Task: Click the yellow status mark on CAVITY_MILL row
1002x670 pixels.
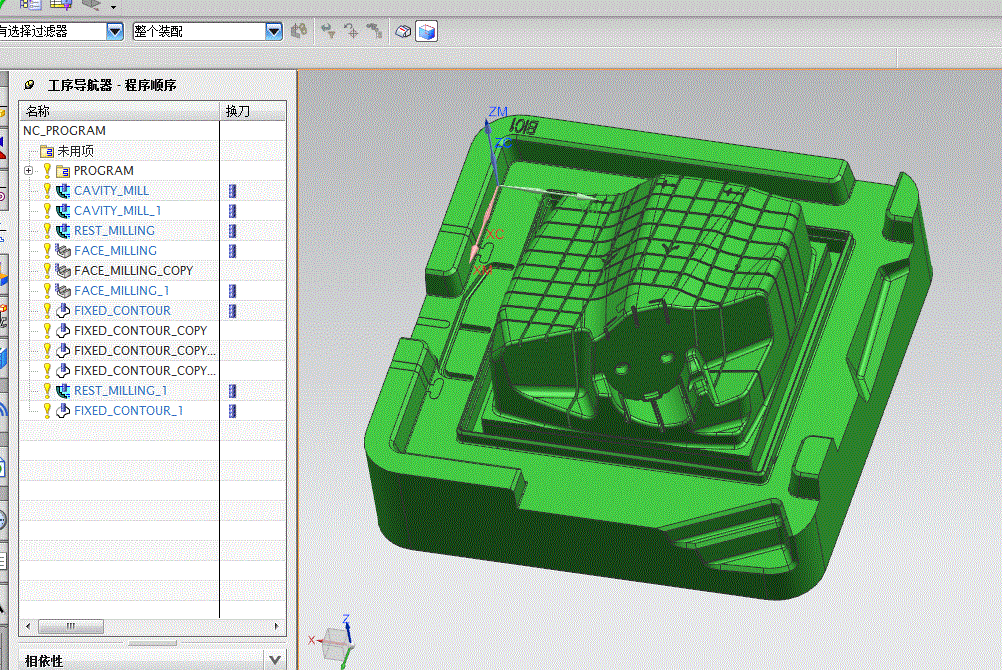Action: click(x=47, y=190)
